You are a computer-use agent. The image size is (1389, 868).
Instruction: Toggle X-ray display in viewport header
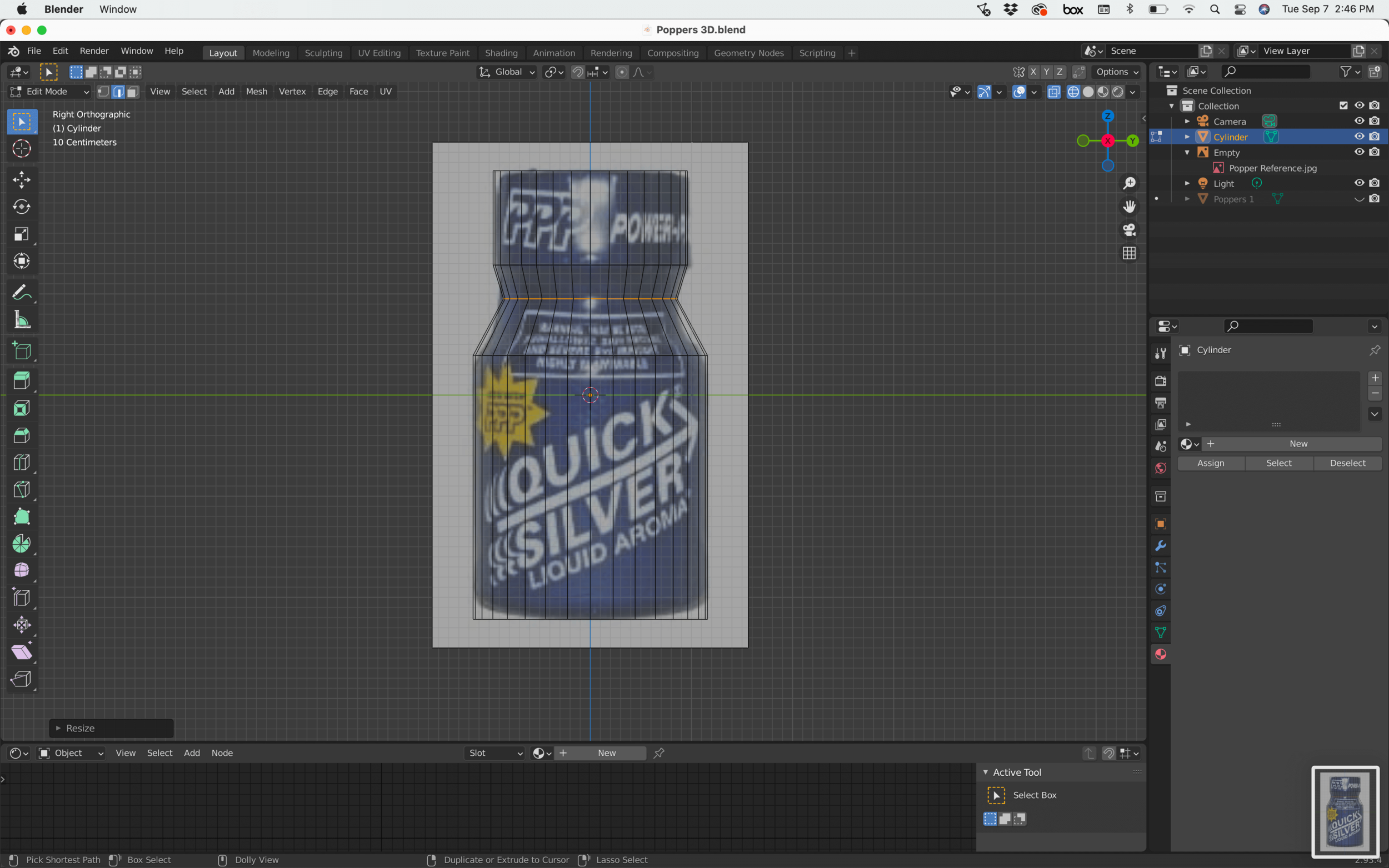click(1053, 92)
